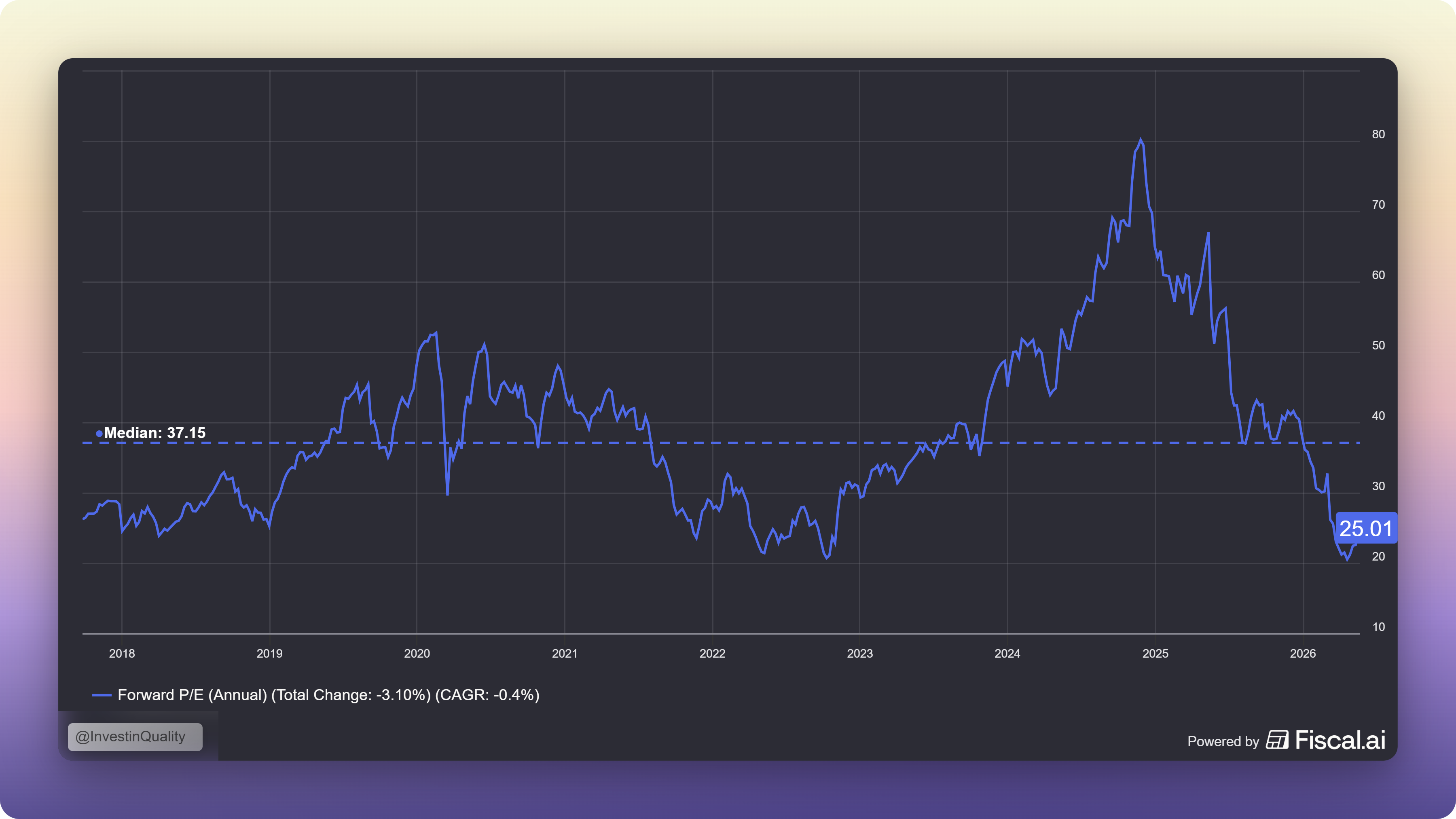The height and width of the screenshot is (819, 1456).
Task: Select the 25.01 current value label
Action: [x=1366, y=528]
